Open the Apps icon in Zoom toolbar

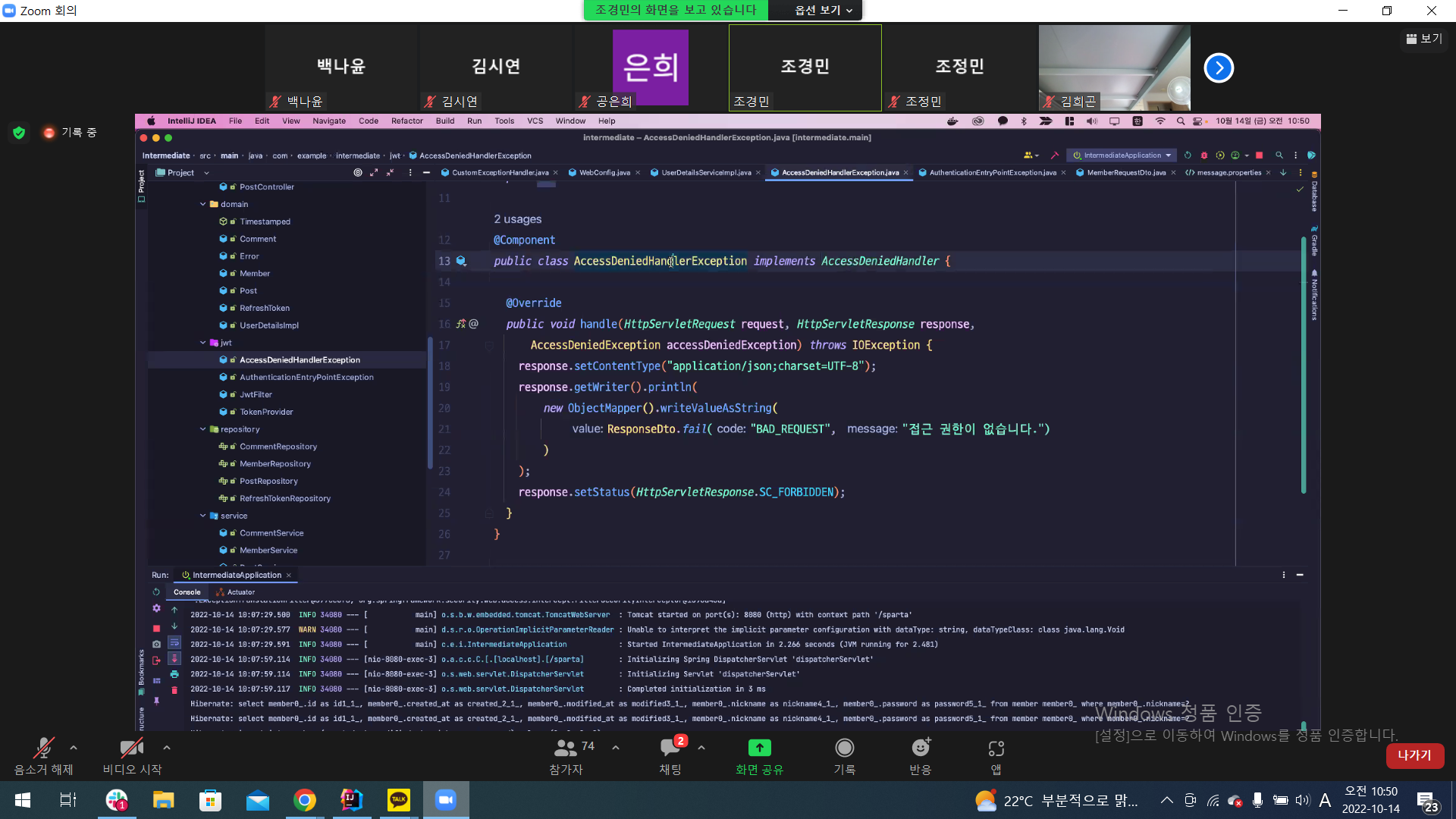[x=996, y=748]
